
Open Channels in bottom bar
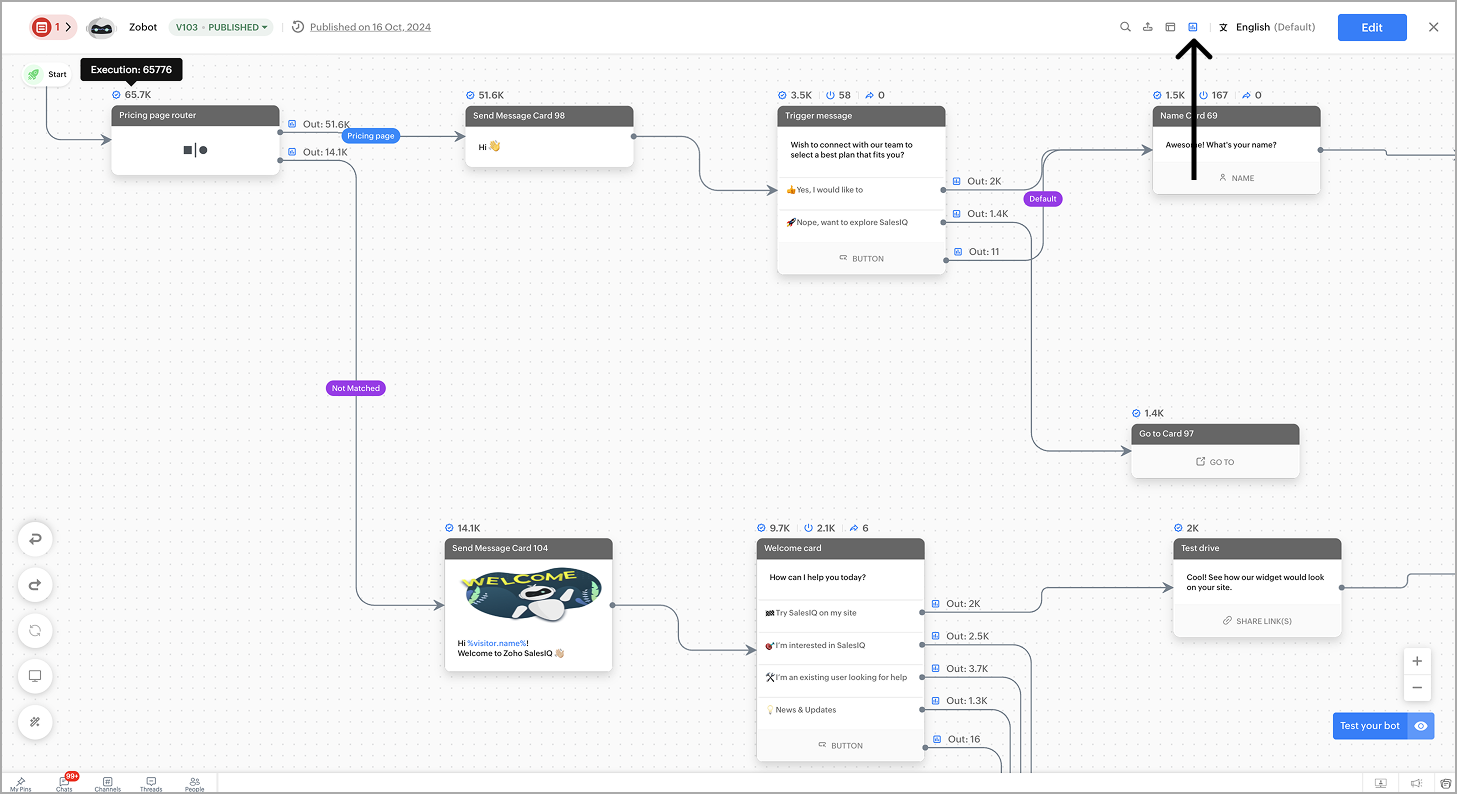108,784
